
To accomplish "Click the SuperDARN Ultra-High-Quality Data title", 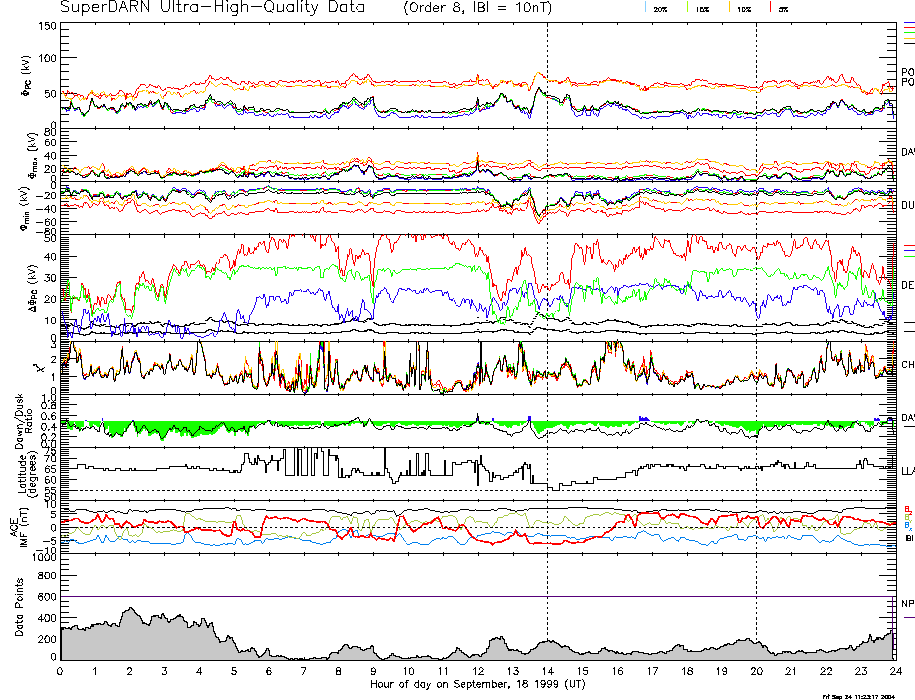I will (x=207, y=7).
